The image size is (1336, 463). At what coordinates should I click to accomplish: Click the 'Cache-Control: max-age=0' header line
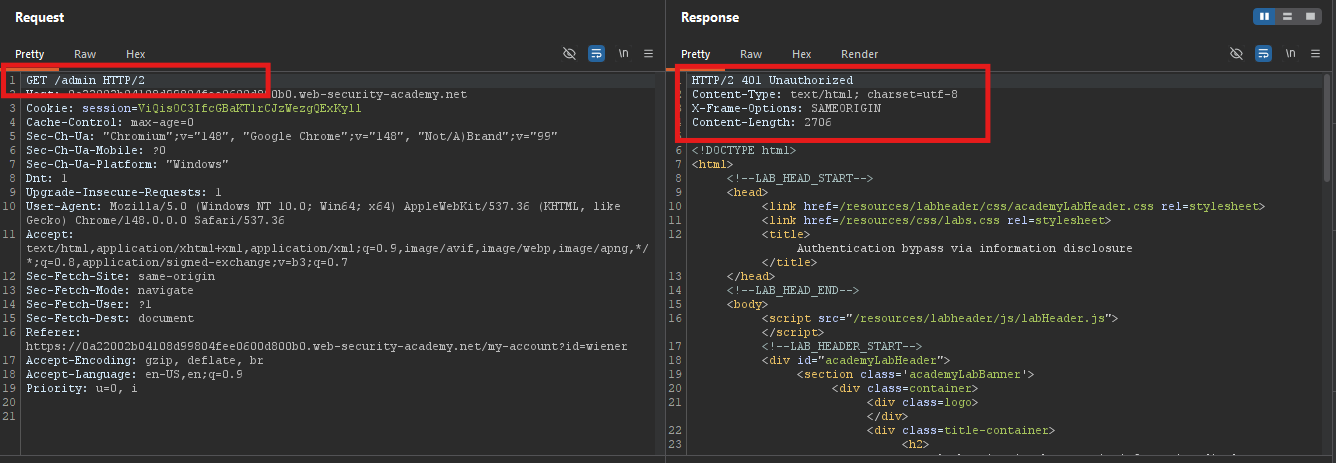(110, 122)
